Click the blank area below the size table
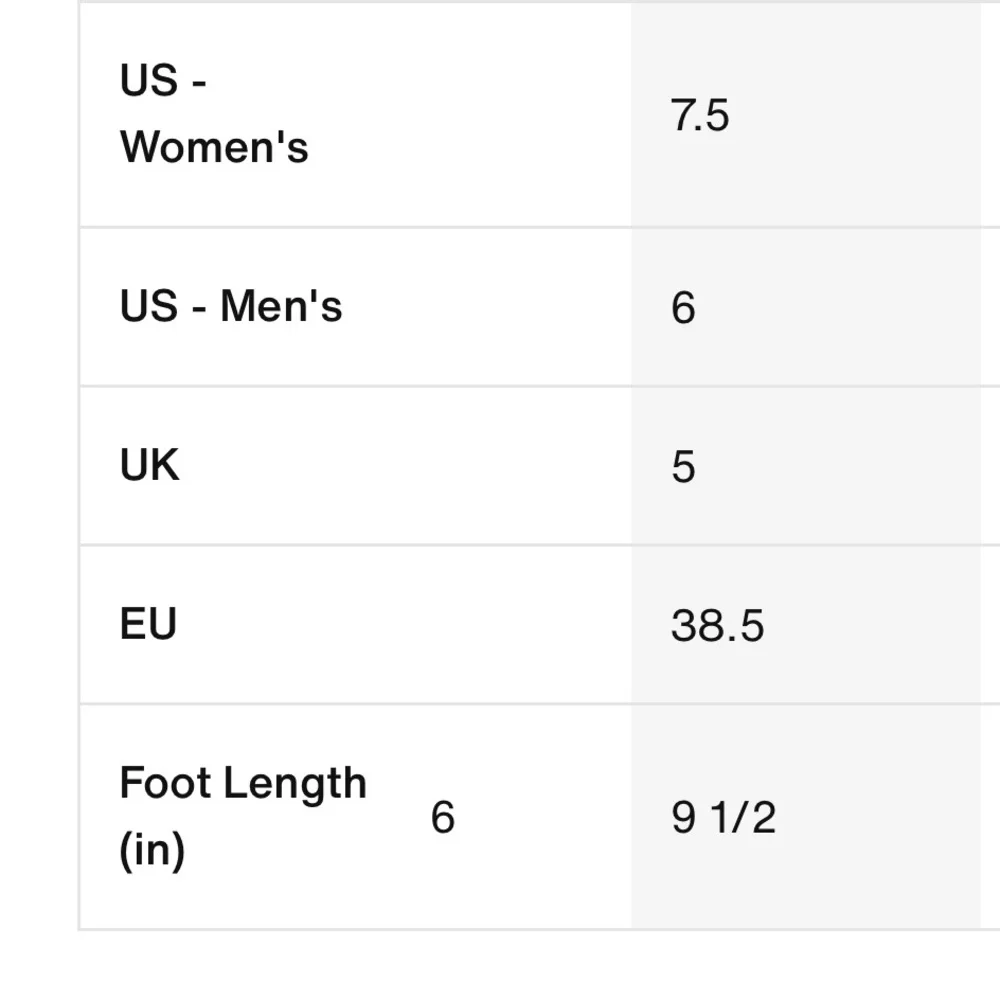Image resolution: width=1000 pixels, height=1000 pixels. [500, 965]
